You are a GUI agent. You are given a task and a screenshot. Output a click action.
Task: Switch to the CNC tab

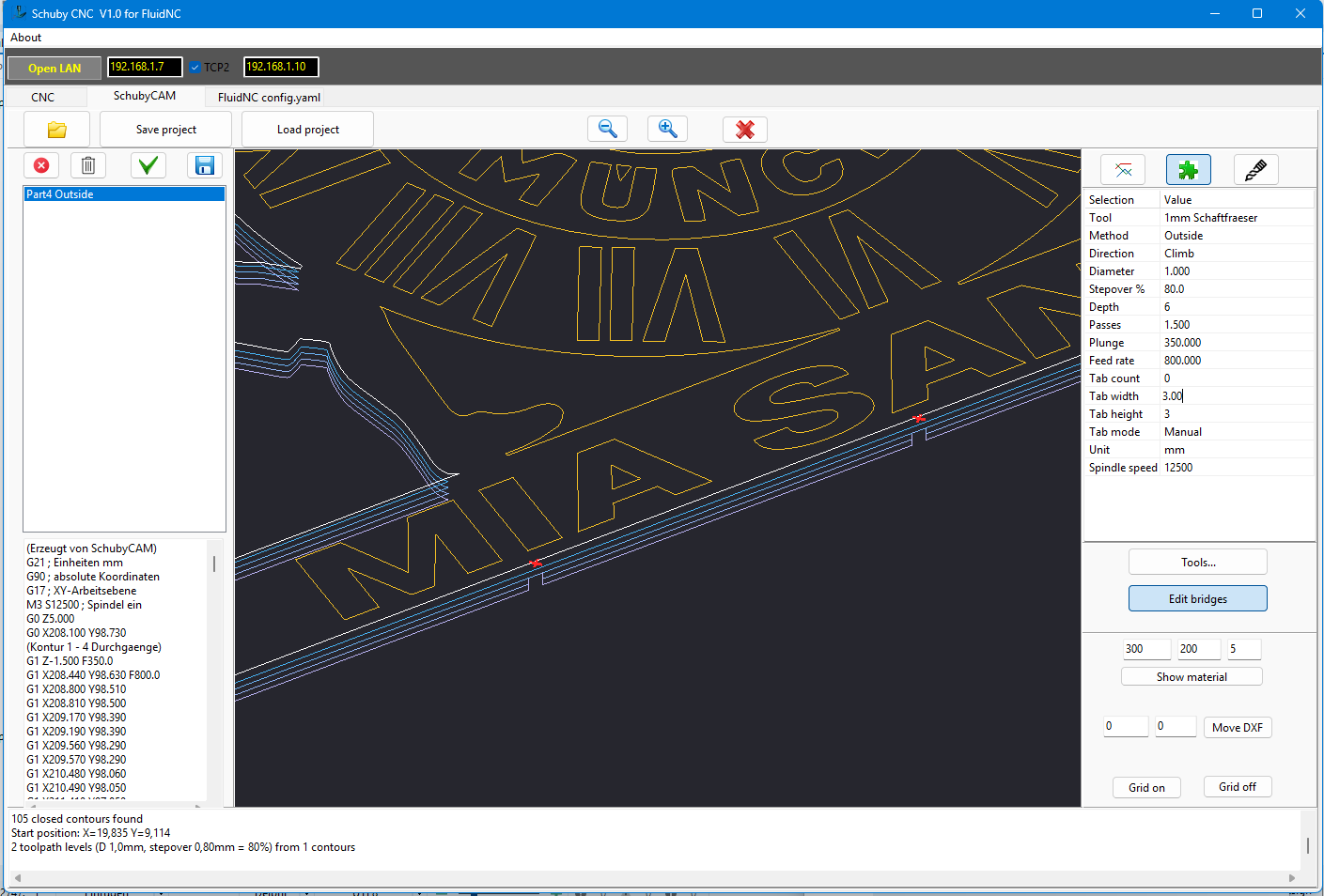point(43,97)
